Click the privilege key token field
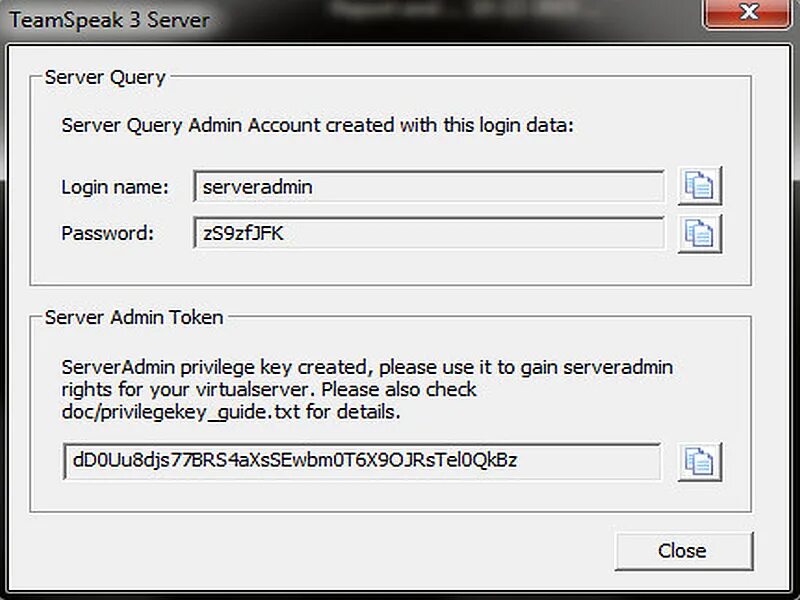The image size is (800, 600). click(362, 461)
